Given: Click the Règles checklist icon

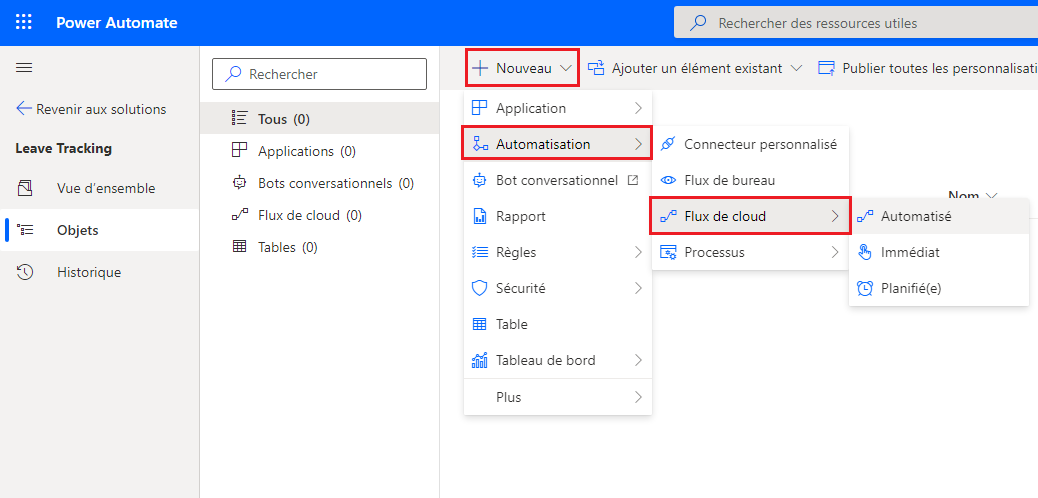Looking at the screenshot, I should tap(479, 252).
